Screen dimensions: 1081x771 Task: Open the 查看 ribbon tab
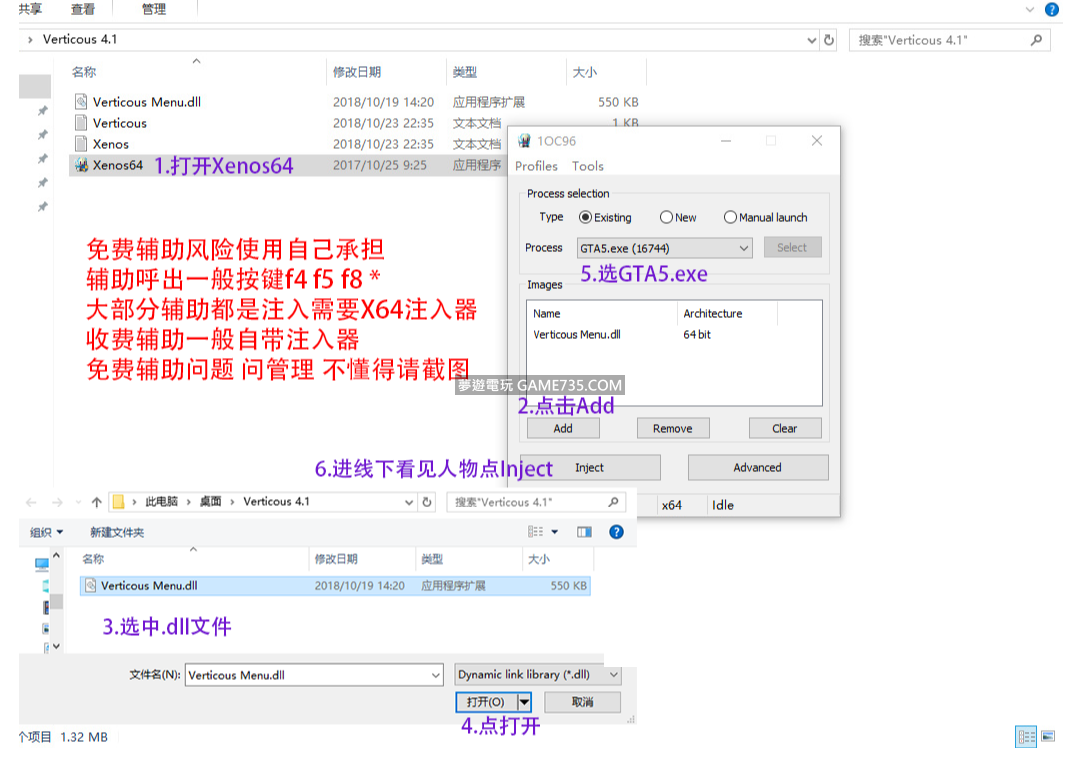(x=83, y=9)
